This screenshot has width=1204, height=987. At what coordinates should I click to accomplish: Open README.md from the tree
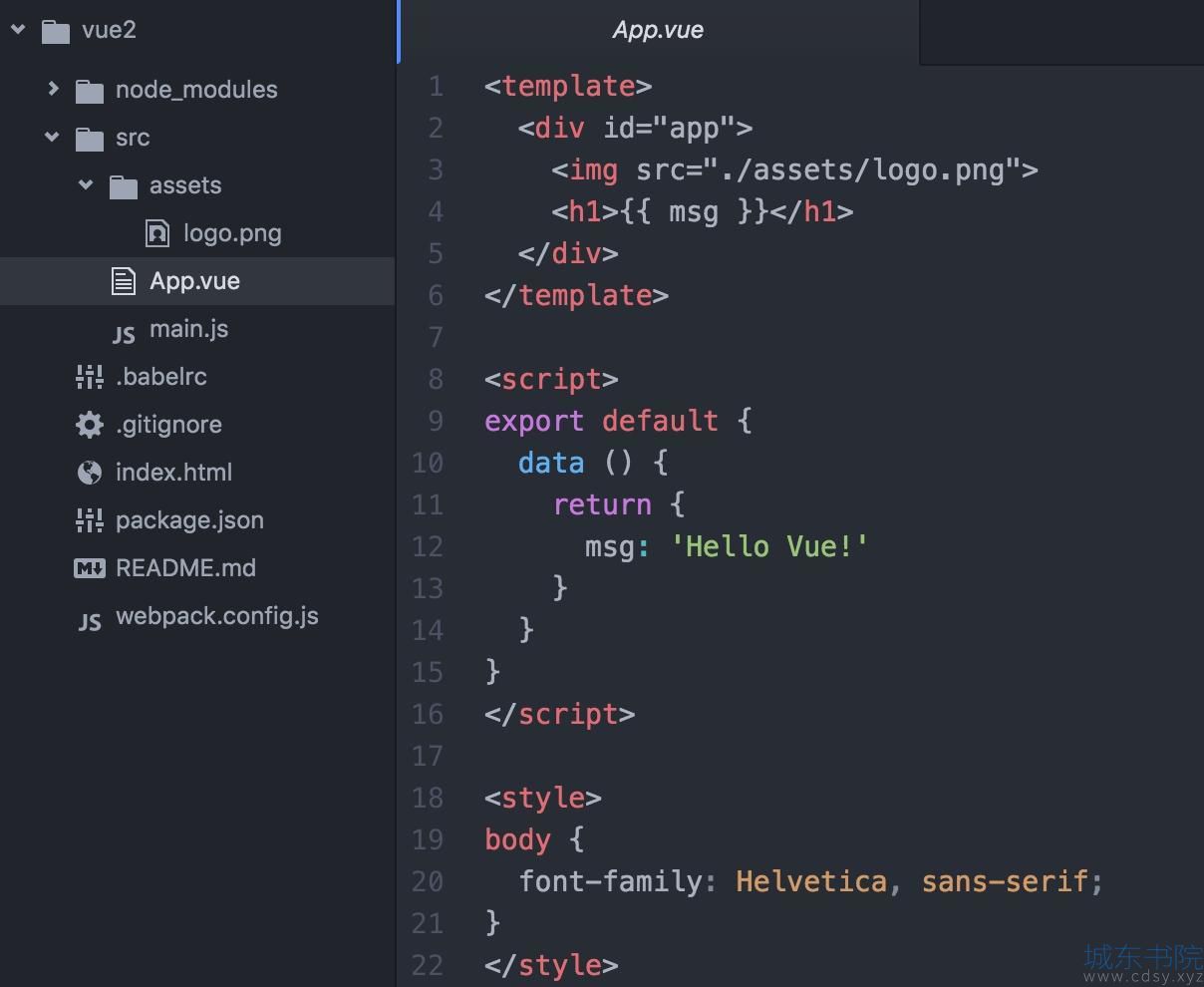[x=185, y=568]
